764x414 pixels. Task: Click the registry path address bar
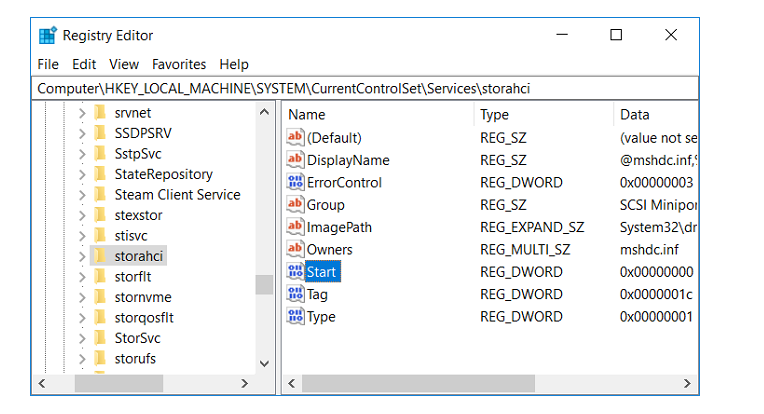tap(365, 88)
